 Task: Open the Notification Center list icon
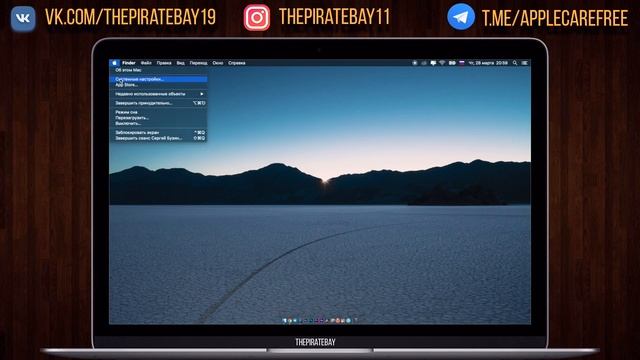pos(524,63)
